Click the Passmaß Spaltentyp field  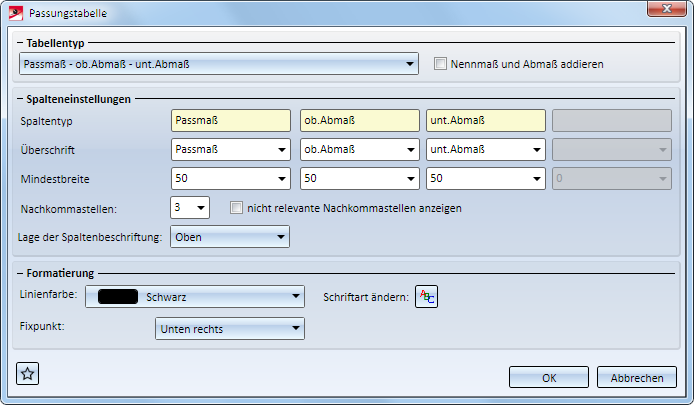(x=230, y=121)
